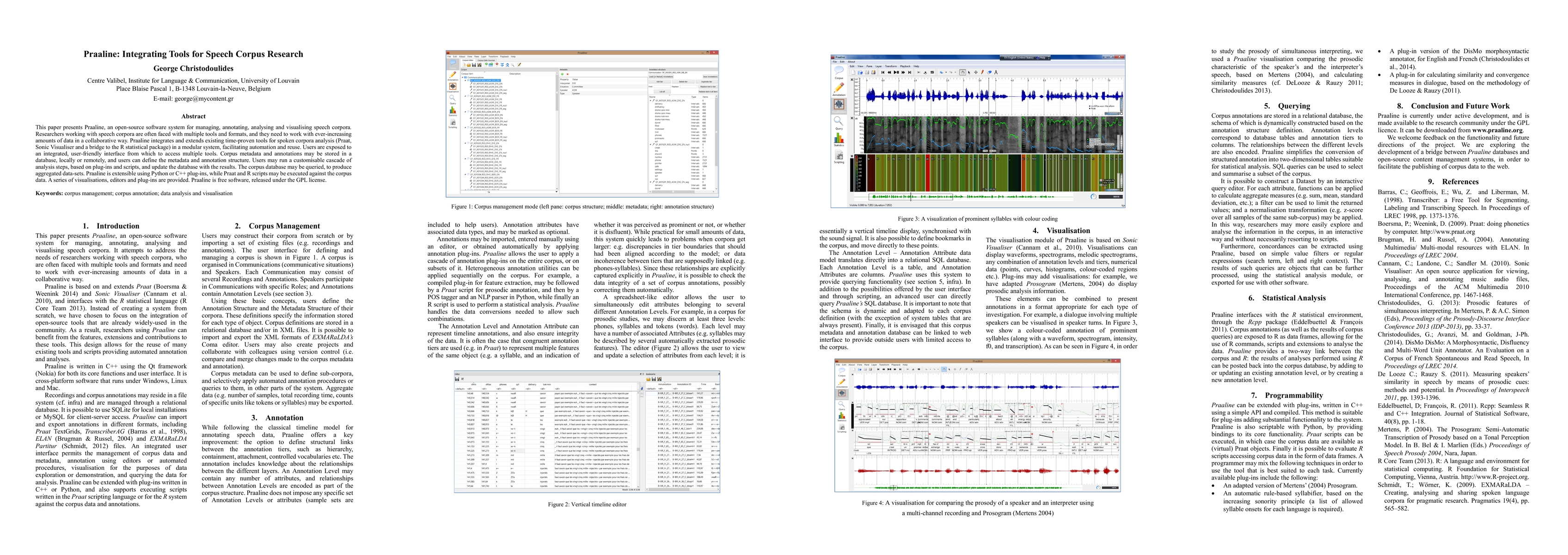
Task: Click the play/pause button in Figure 3 toolbar
Action: [x=897, y=73]
